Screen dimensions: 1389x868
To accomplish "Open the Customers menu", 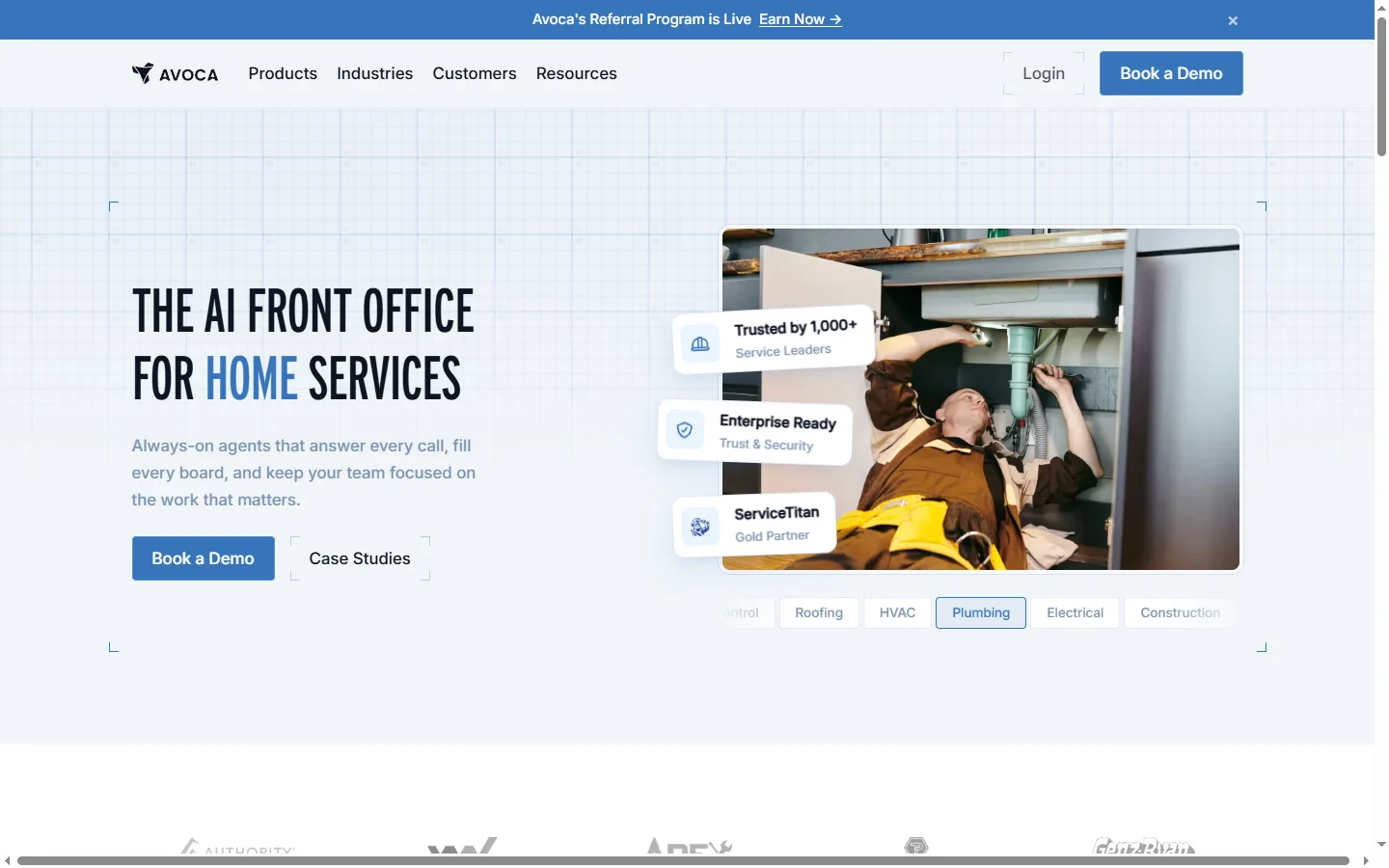I will click(x=475, y=73).
